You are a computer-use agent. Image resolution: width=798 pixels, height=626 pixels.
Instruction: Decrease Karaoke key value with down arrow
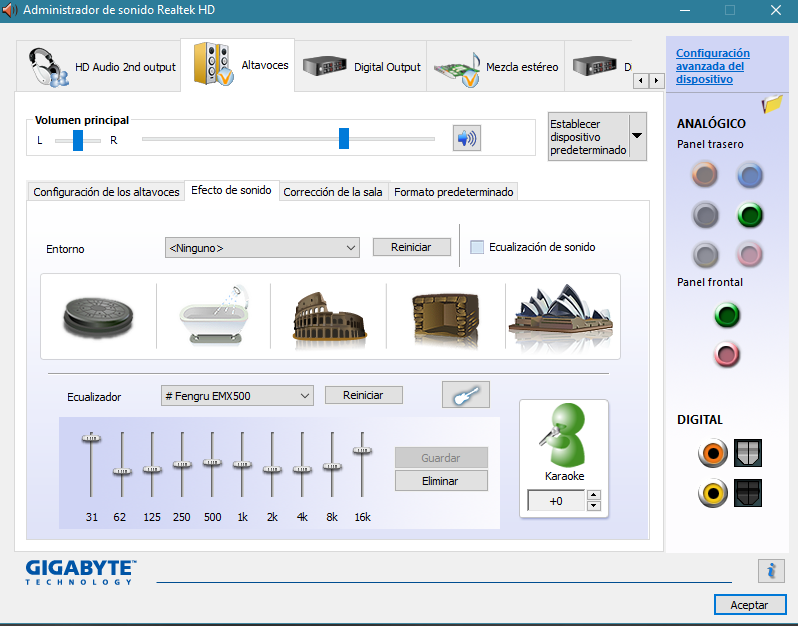pos(594,505)
